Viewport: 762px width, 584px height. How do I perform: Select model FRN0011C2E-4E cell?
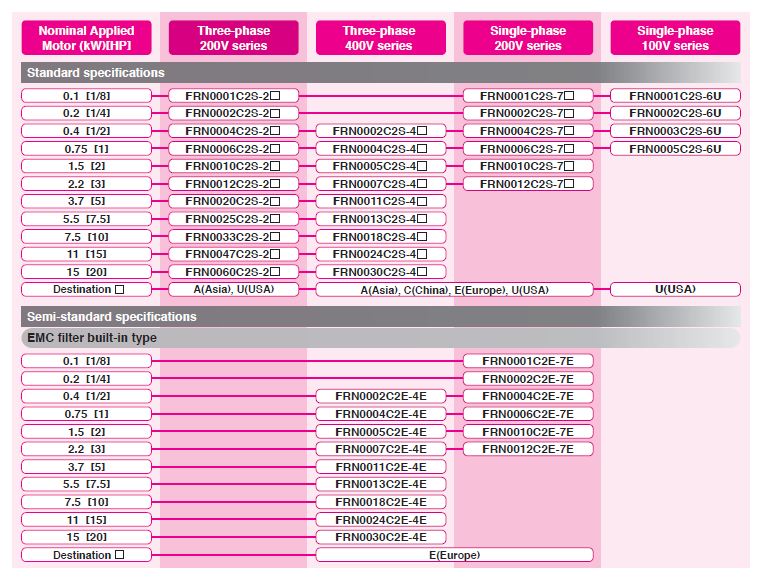point(381,467)
